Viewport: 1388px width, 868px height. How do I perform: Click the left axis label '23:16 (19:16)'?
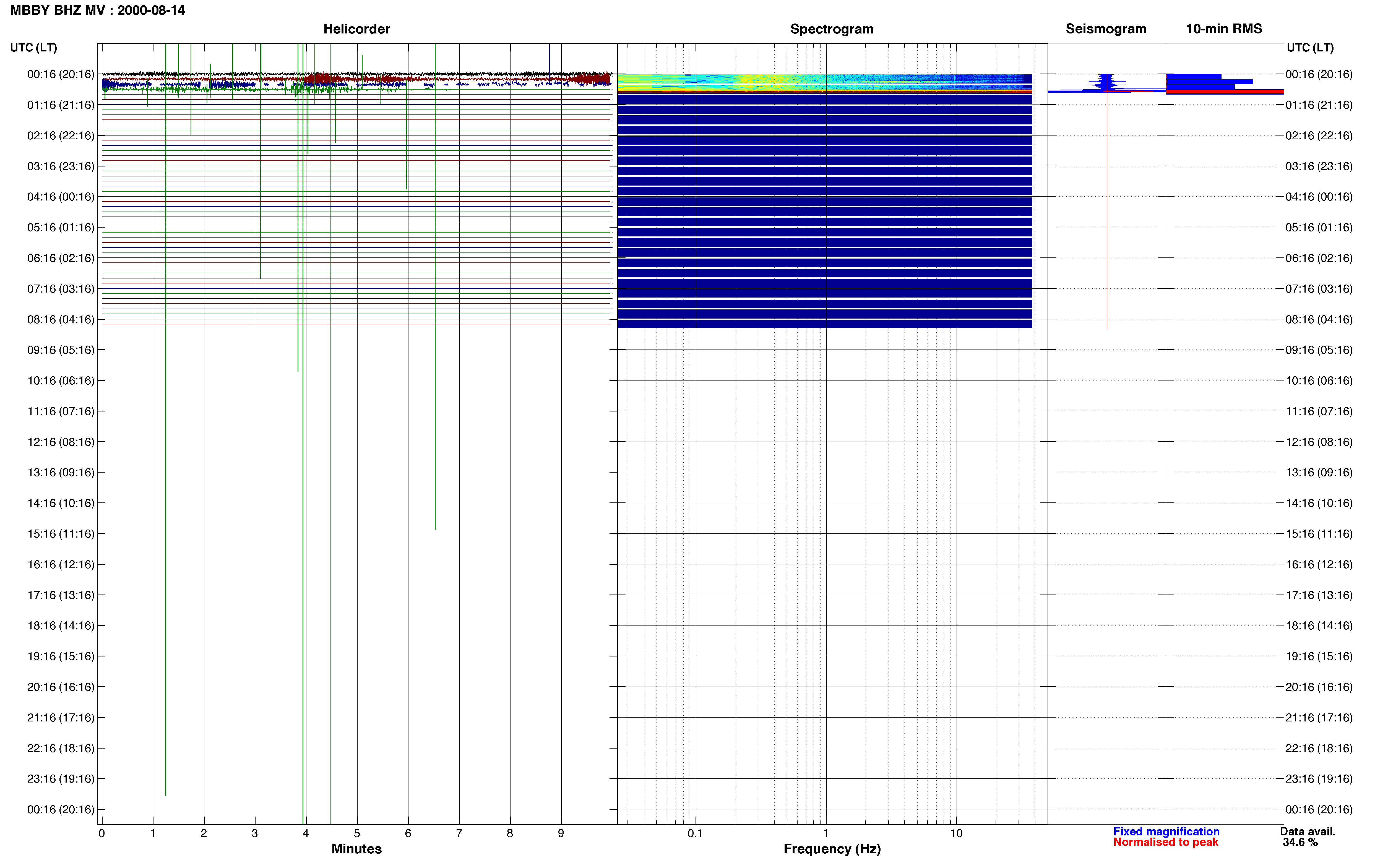(61, 779)
